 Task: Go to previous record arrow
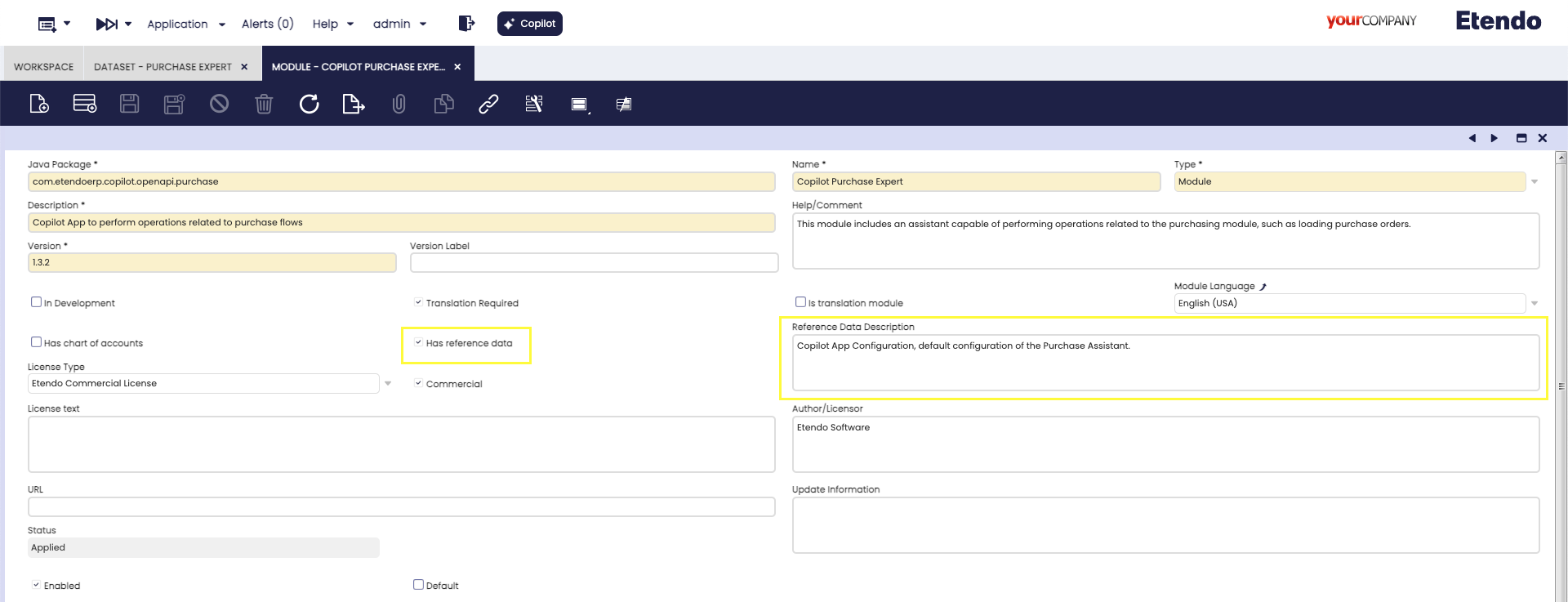(x=1472, y=138)
